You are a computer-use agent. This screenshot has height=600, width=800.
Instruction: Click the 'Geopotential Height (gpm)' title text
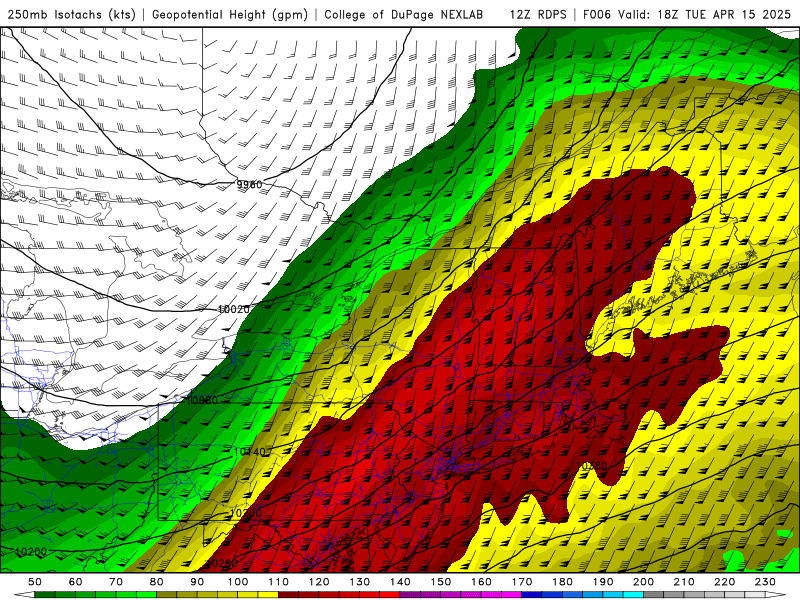[x=230, y=14]
